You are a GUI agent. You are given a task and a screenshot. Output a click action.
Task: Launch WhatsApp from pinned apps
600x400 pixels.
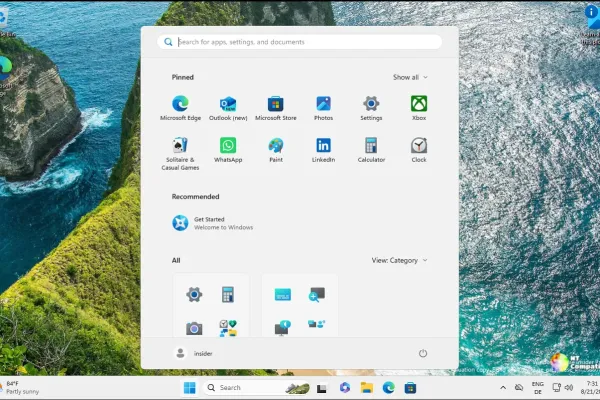click(228, 150)
